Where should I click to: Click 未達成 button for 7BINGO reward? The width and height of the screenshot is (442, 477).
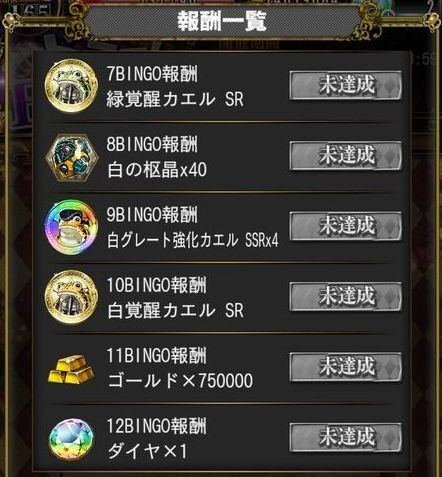coord(346,85)
